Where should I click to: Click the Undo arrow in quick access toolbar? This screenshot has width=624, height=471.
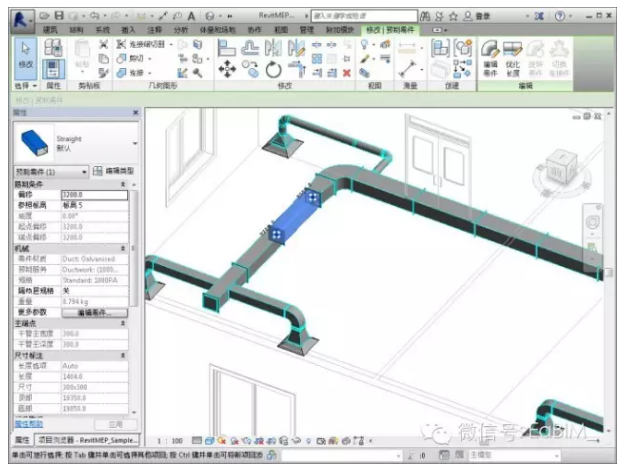point(95,16)
